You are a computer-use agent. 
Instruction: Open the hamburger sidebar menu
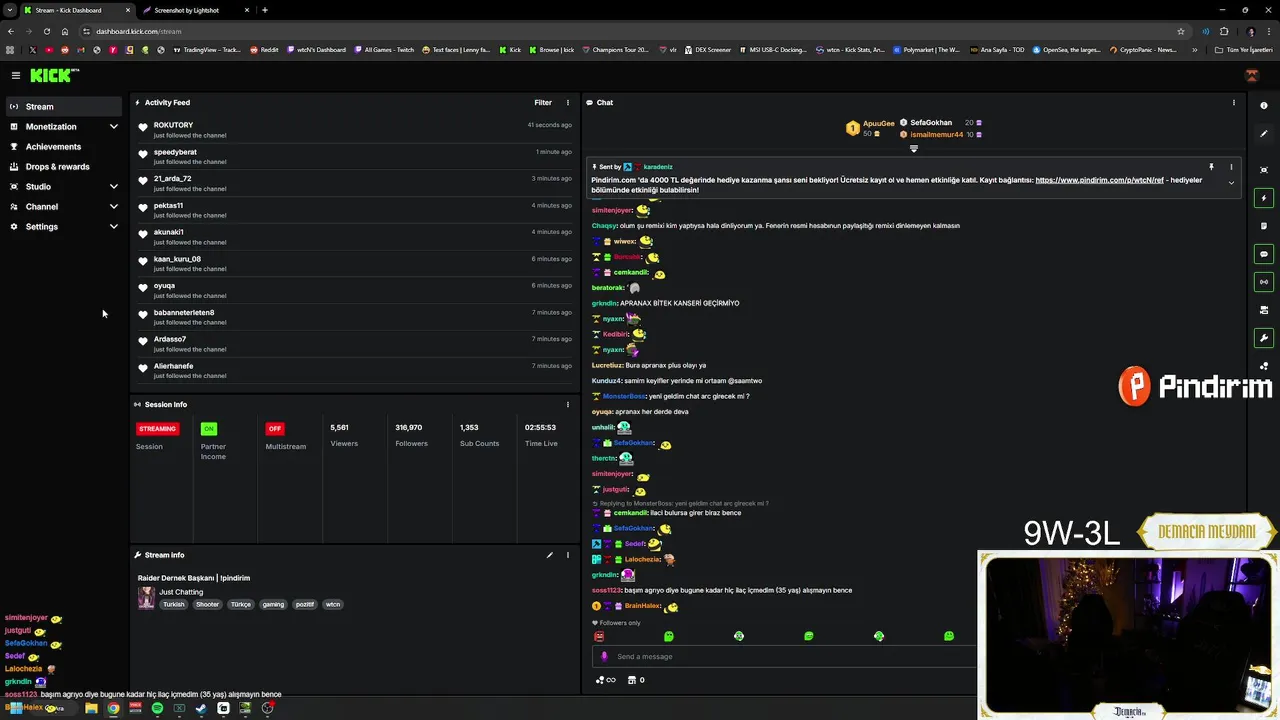16,75
